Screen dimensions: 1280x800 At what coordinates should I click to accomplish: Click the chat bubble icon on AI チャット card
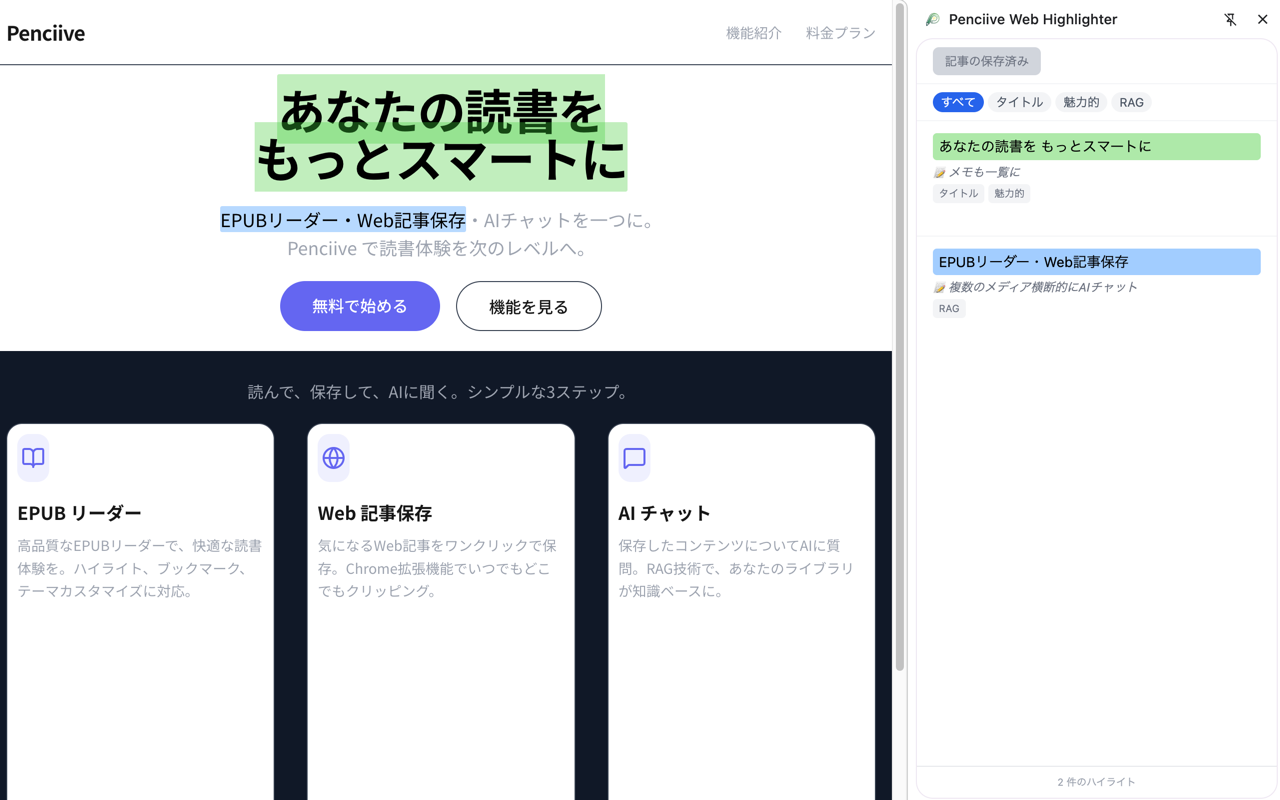(634, 458)
